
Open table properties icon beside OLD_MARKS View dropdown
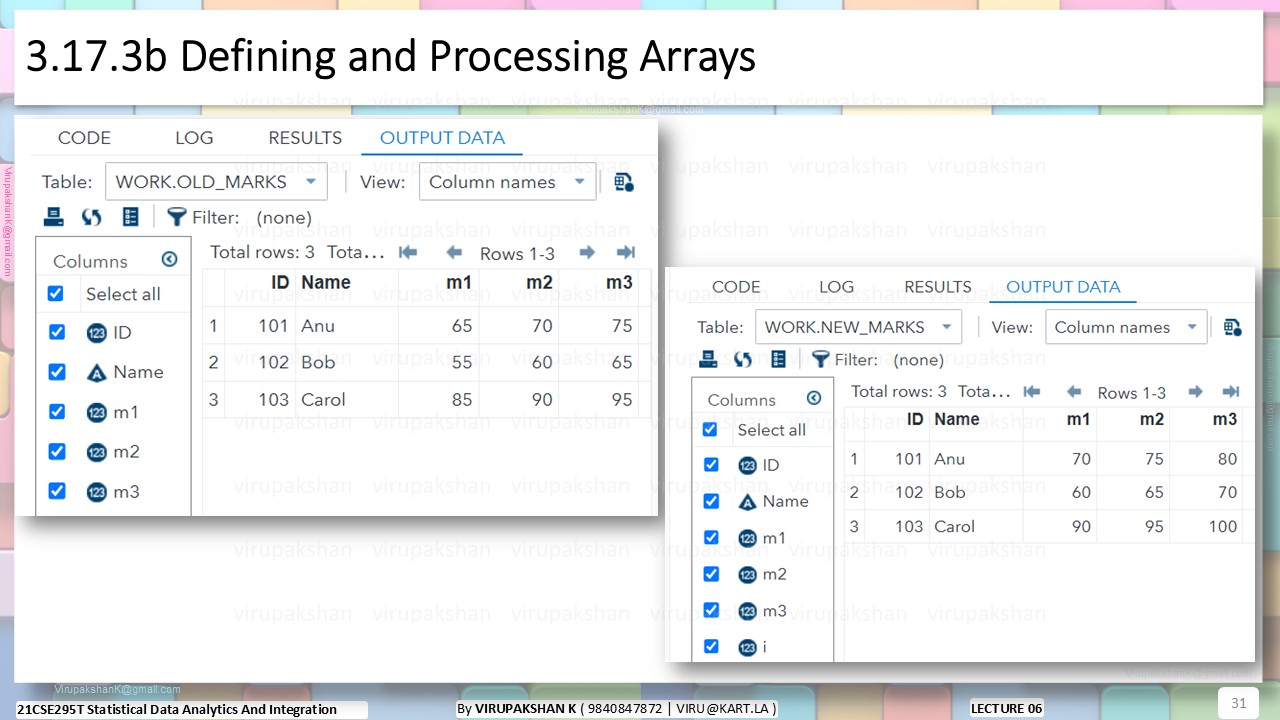[x=624, y=182]
